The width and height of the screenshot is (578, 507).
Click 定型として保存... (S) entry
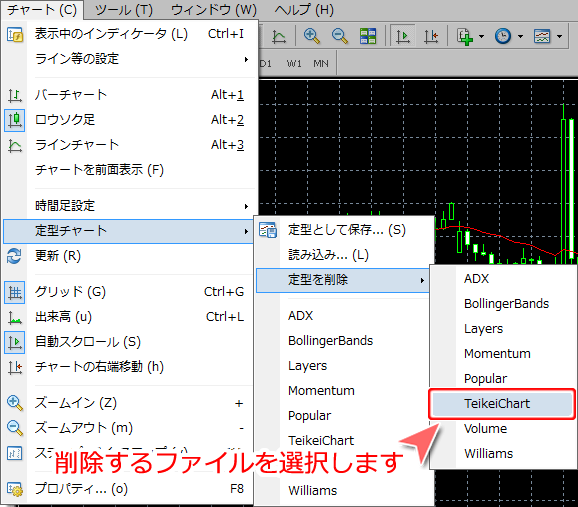345,230
